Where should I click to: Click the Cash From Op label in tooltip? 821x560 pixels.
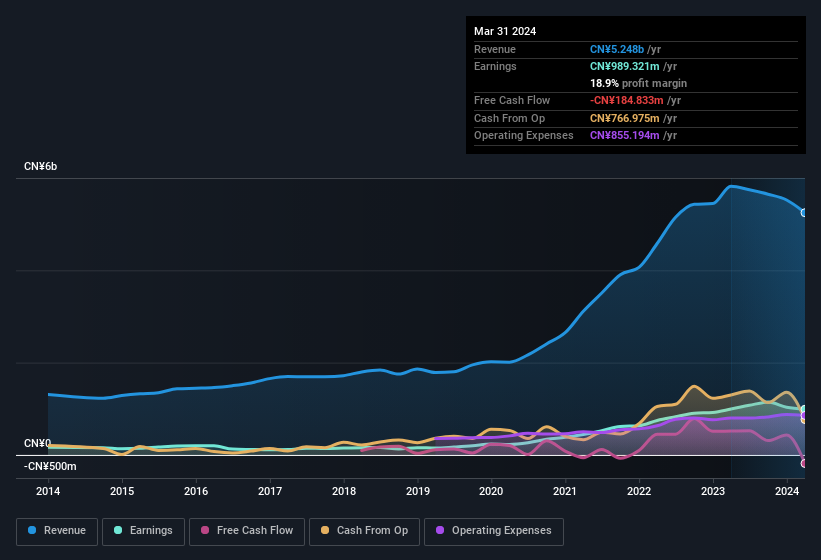509,118
